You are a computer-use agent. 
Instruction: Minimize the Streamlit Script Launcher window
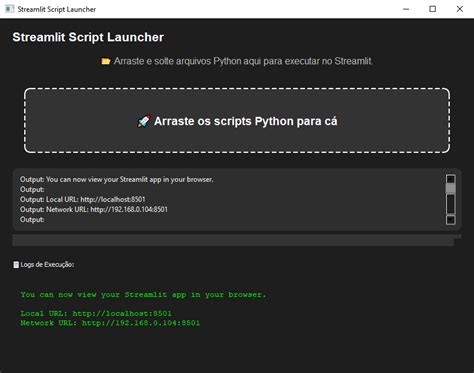[x=406, y=9]
